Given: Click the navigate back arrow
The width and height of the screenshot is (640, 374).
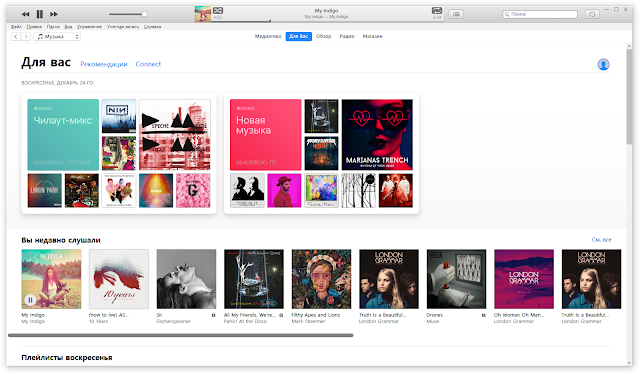Looking at the screenshot, I should pyautogui.click(x=16, y=36).
